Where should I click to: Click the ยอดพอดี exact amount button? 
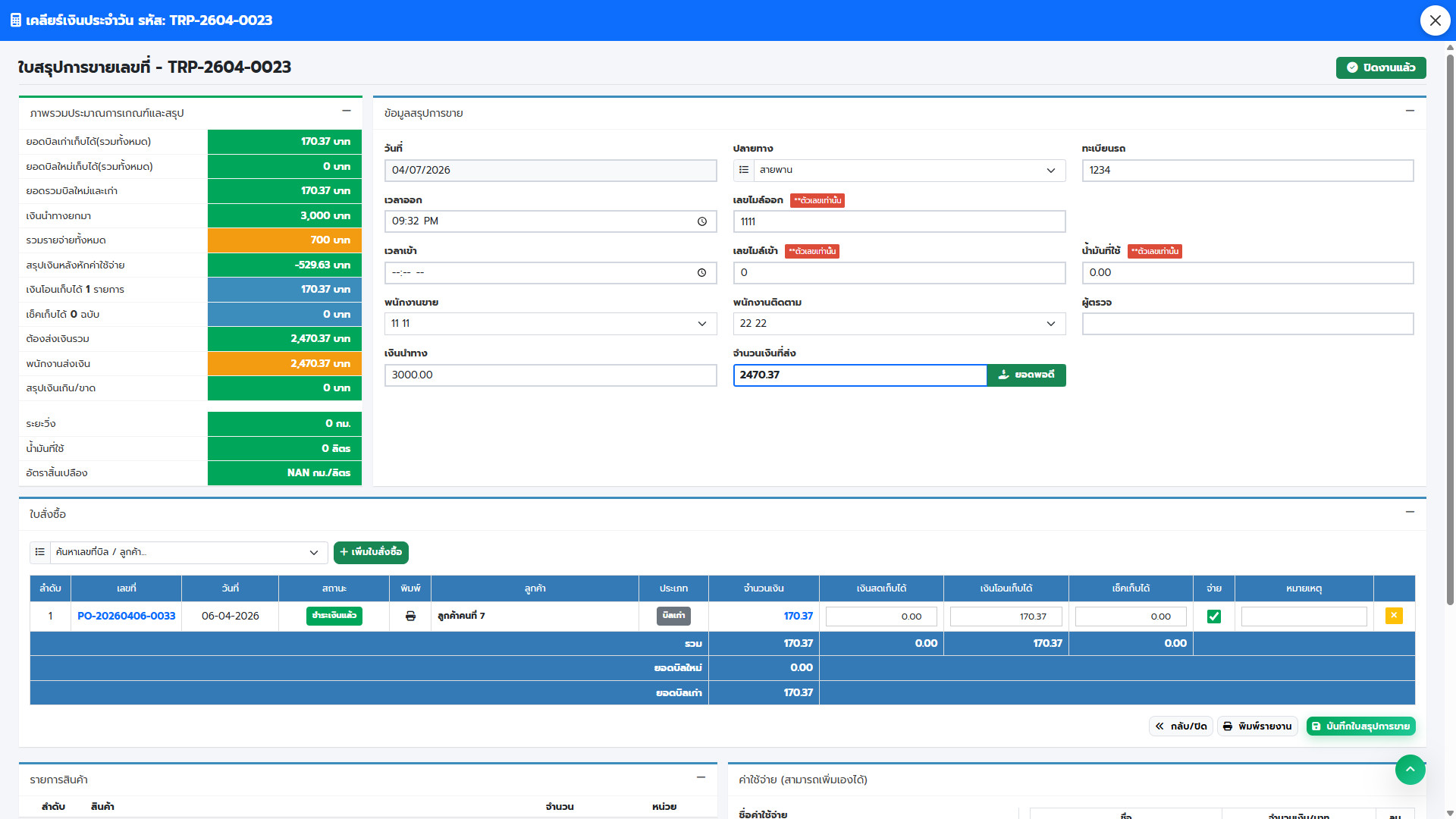pyautogui.click(x=1026, y=375)
